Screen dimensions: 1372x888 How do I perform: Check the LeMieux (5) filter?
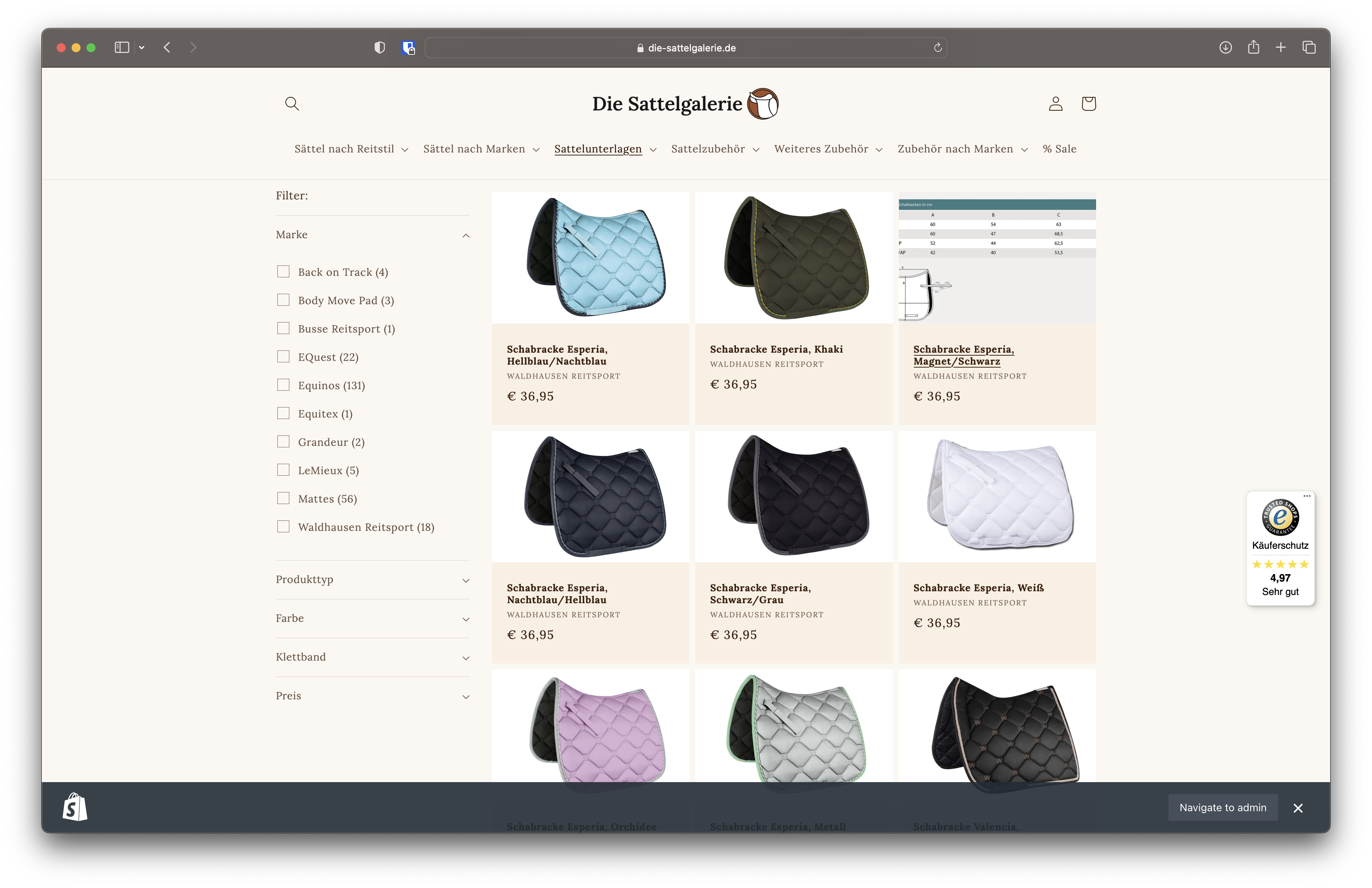[283, 470]
